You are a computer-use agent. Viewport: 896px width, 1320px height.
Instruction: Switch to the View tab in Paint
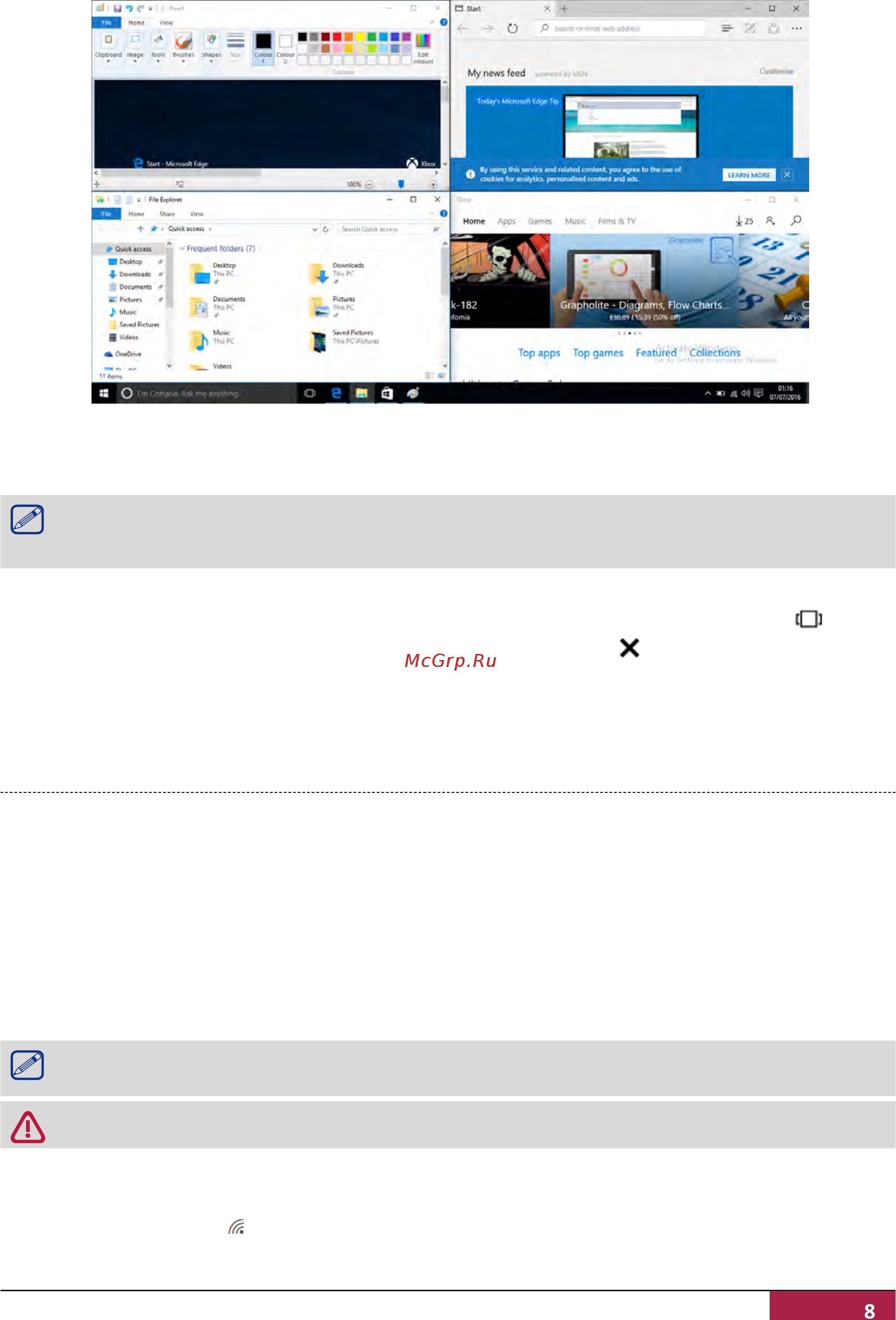166,23
